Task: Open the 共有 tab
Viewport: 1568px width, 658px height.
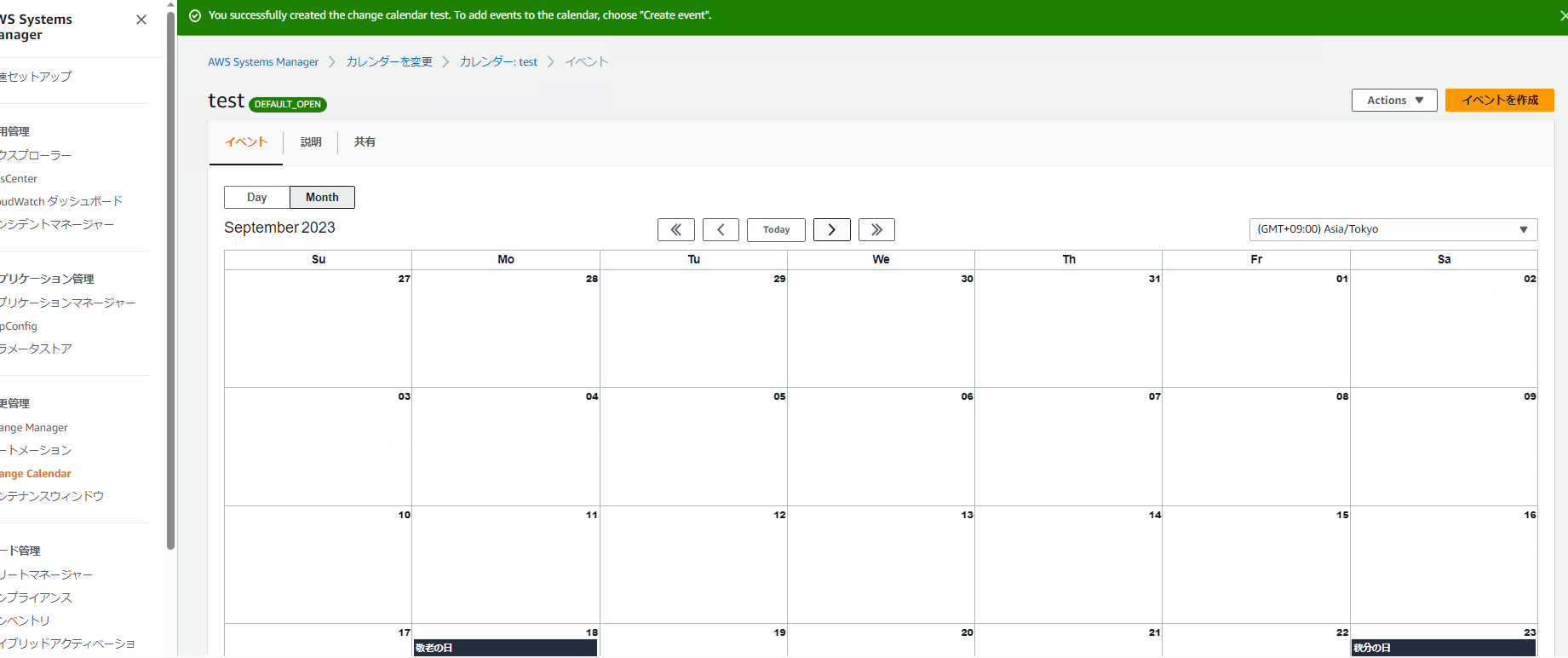Action: [x=365, y=142]
